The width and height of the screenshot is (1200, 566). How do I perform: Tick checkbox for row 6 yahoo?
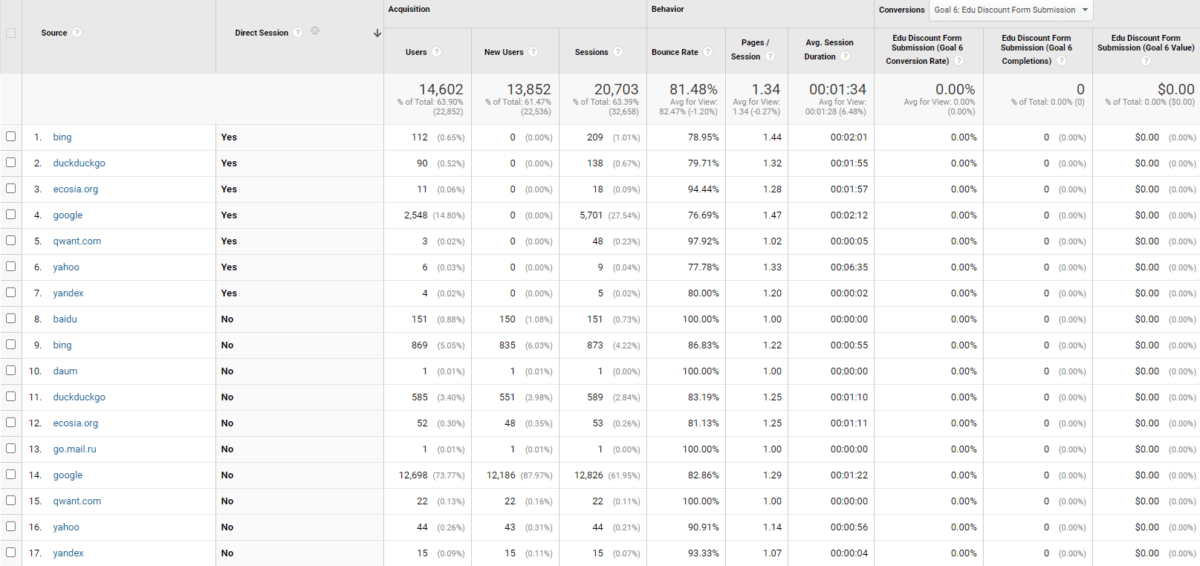tap(11, 267)
